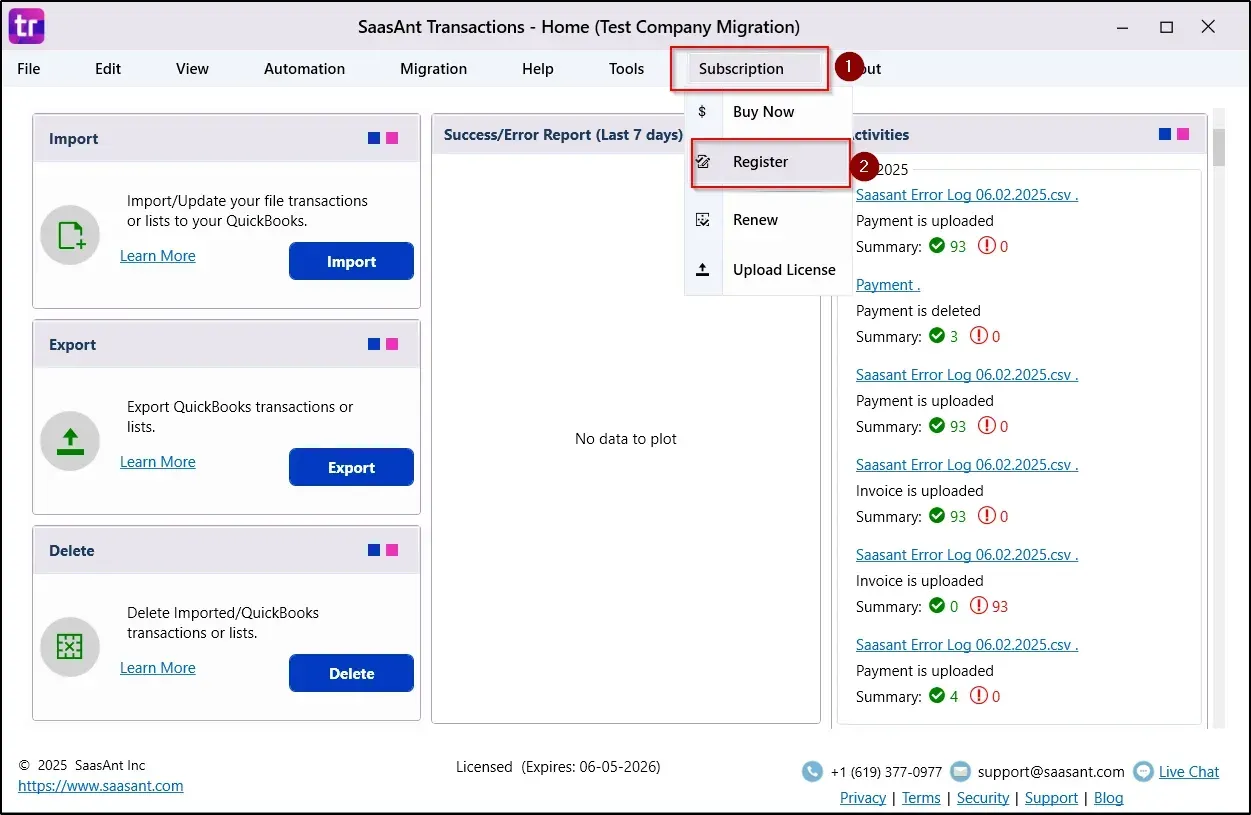Click the green Export upload icon
This screenshot has width=1251, height=815.
(70, 441)
